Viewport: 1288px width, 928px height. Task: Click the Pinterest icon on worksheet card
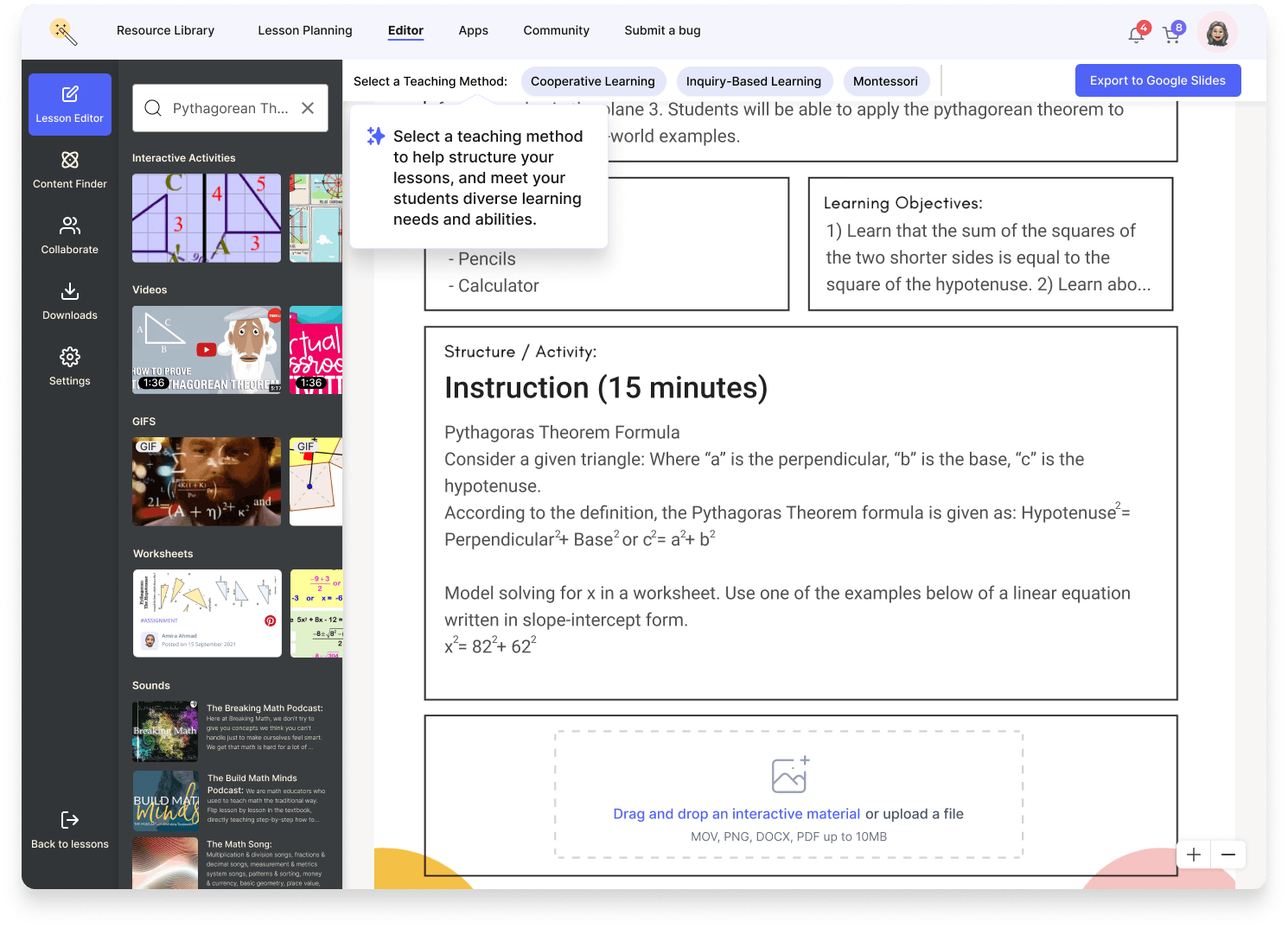coord(270,620)
